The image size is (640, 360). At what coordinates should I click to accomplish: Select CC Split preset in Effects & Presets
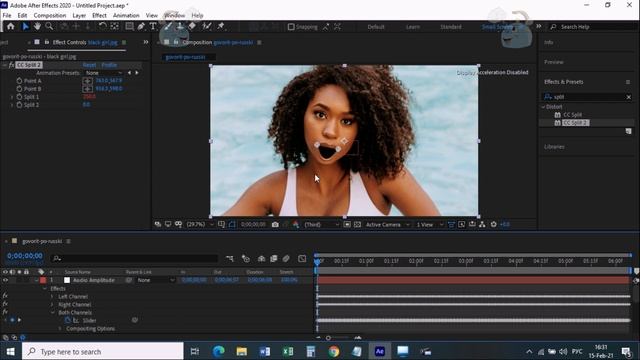(x=573, y=115)
